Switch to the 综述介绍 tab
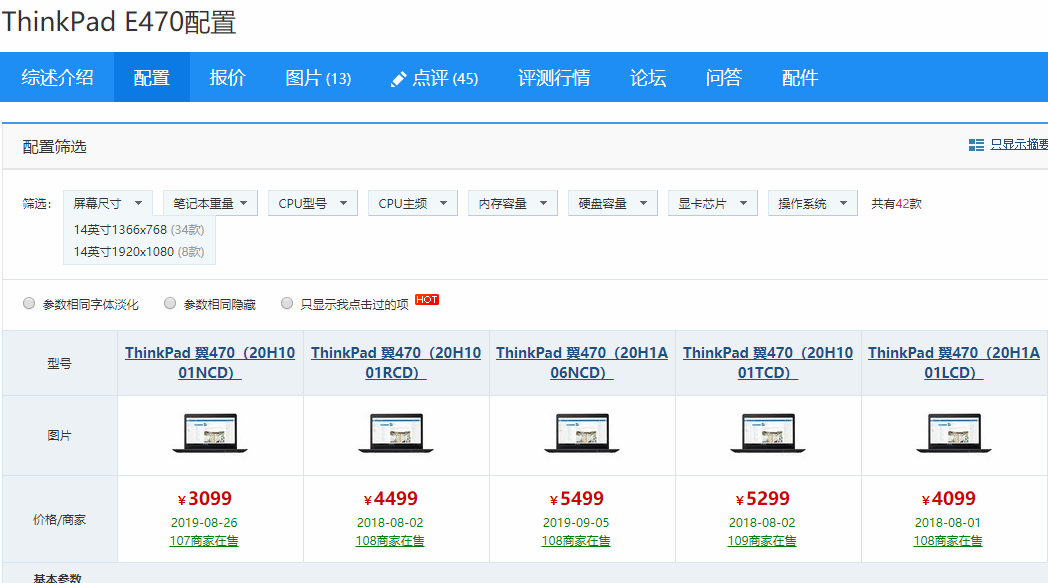 tap(57, 77)
